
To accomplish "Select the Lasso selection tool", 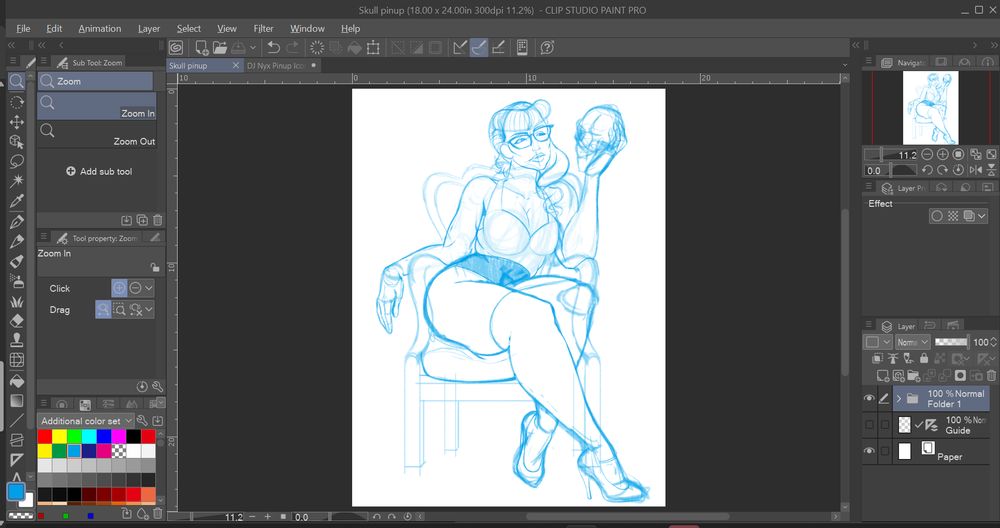I will tap(17, 161).
